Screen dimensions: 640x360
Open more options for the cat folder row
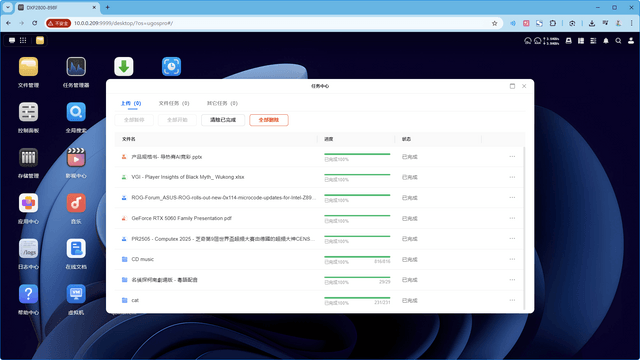(x=512, y=300)
